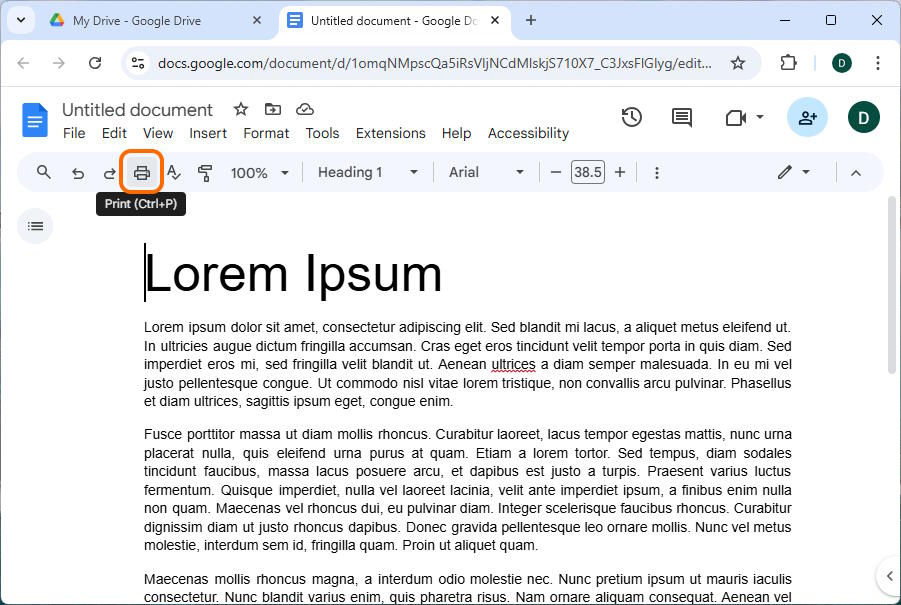
Task: Click the spelling and grammar check icon
Action: 174,172
